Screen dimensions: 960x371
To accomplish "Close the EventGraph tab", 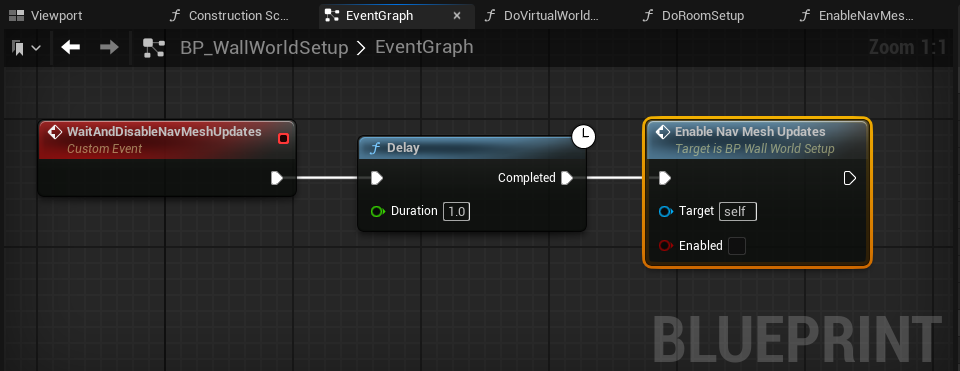I will [457, 16].
